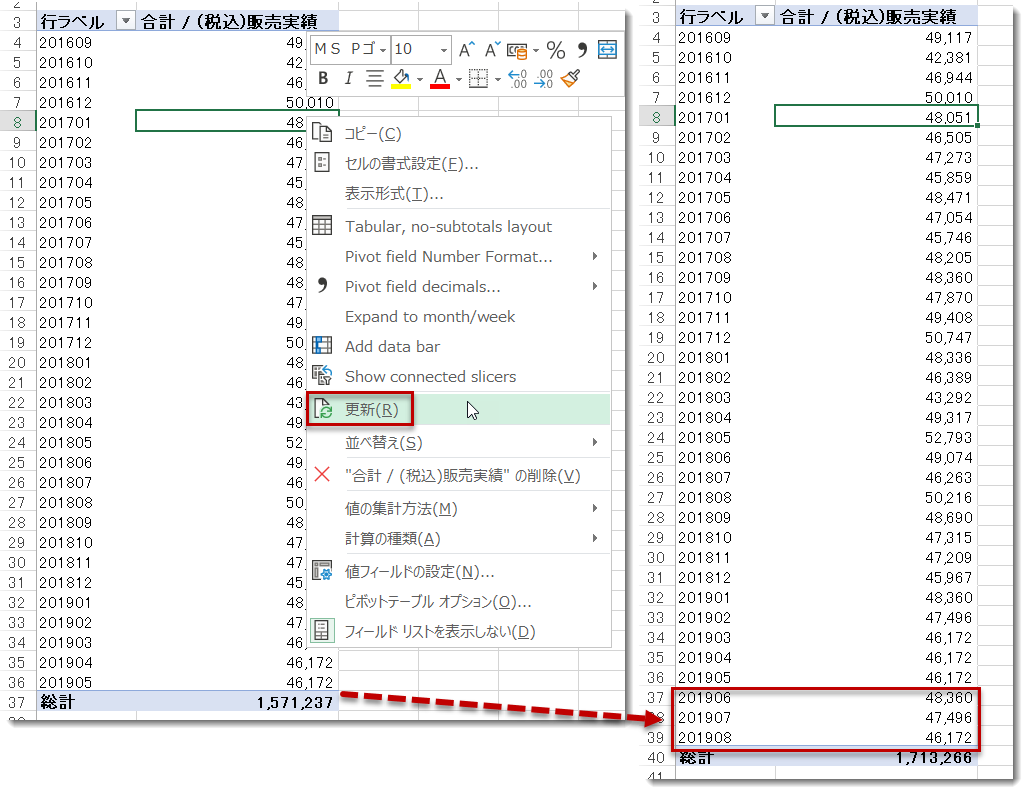Select Show connected slicers entry
Viewport: 1028px width, 794px height.
coord(459,376)
